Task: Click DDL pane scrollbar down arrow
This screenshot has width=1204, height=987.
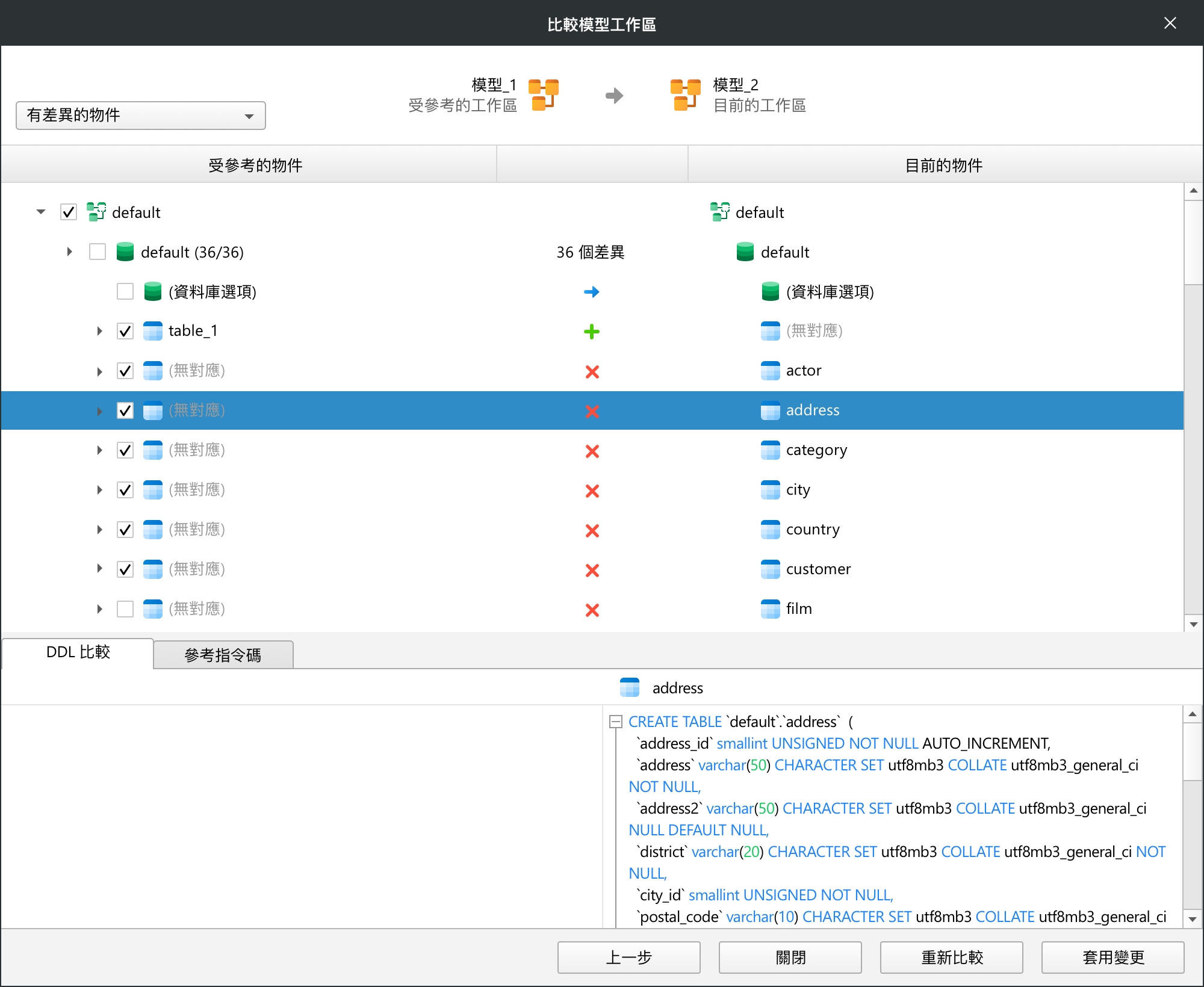Action: pos(1193,919)
